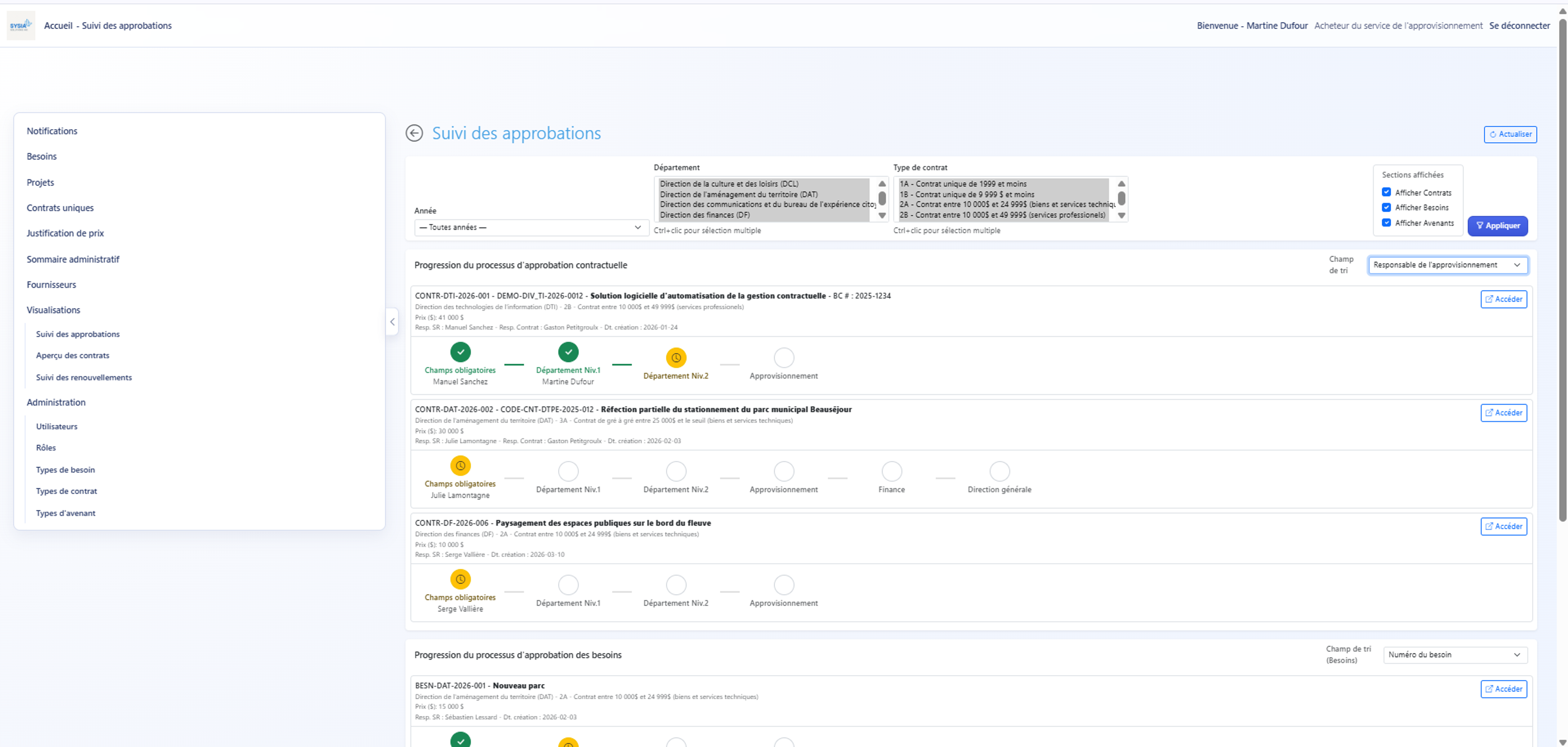Image resolution: width=1568 pixels, height=747 pixels.
Task: Toggle the Afficher Besoins checkbox
Action: click(1386, 207)
